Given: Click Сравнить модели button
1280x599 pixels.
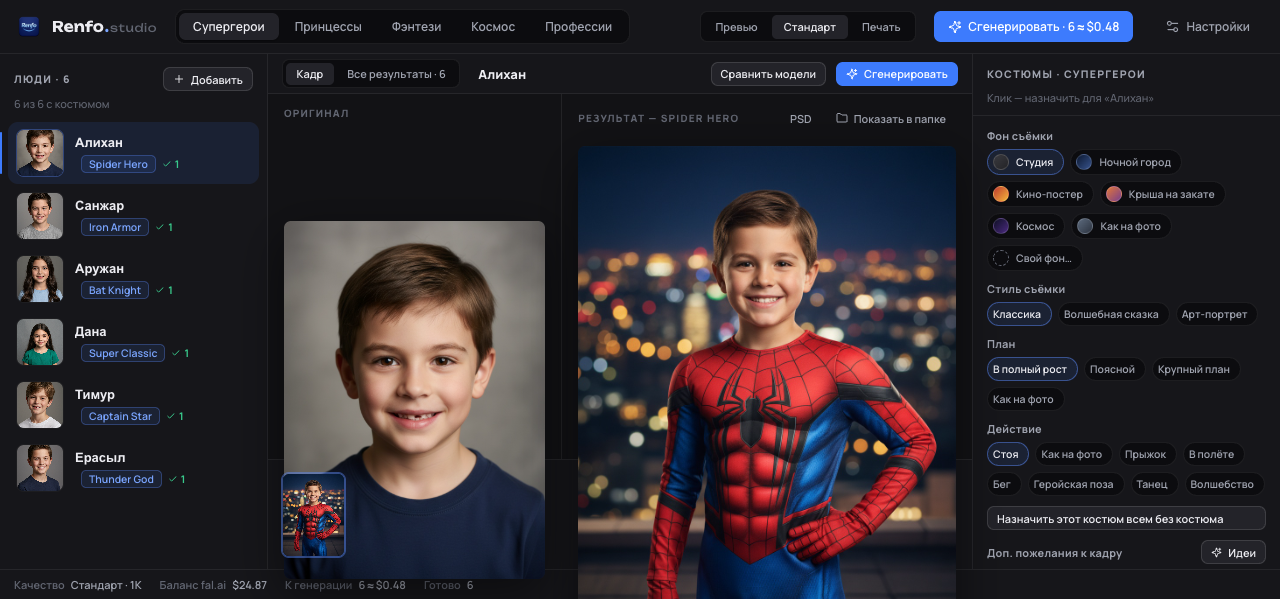Looking at the screenshot, I should tap(769, 74).
